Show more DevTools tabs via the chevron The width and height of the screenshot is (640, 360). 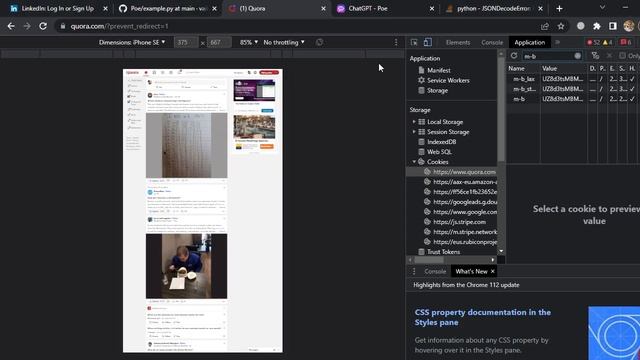(558, 42)
